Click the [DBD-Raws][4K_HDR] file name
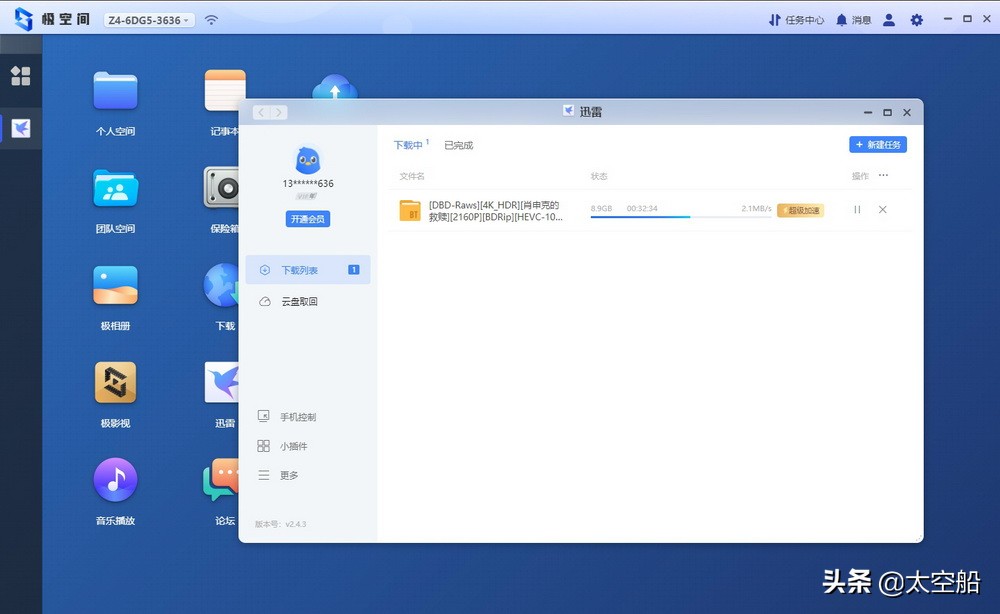The width and height of the screenshot is (1000, 614). 496,210
